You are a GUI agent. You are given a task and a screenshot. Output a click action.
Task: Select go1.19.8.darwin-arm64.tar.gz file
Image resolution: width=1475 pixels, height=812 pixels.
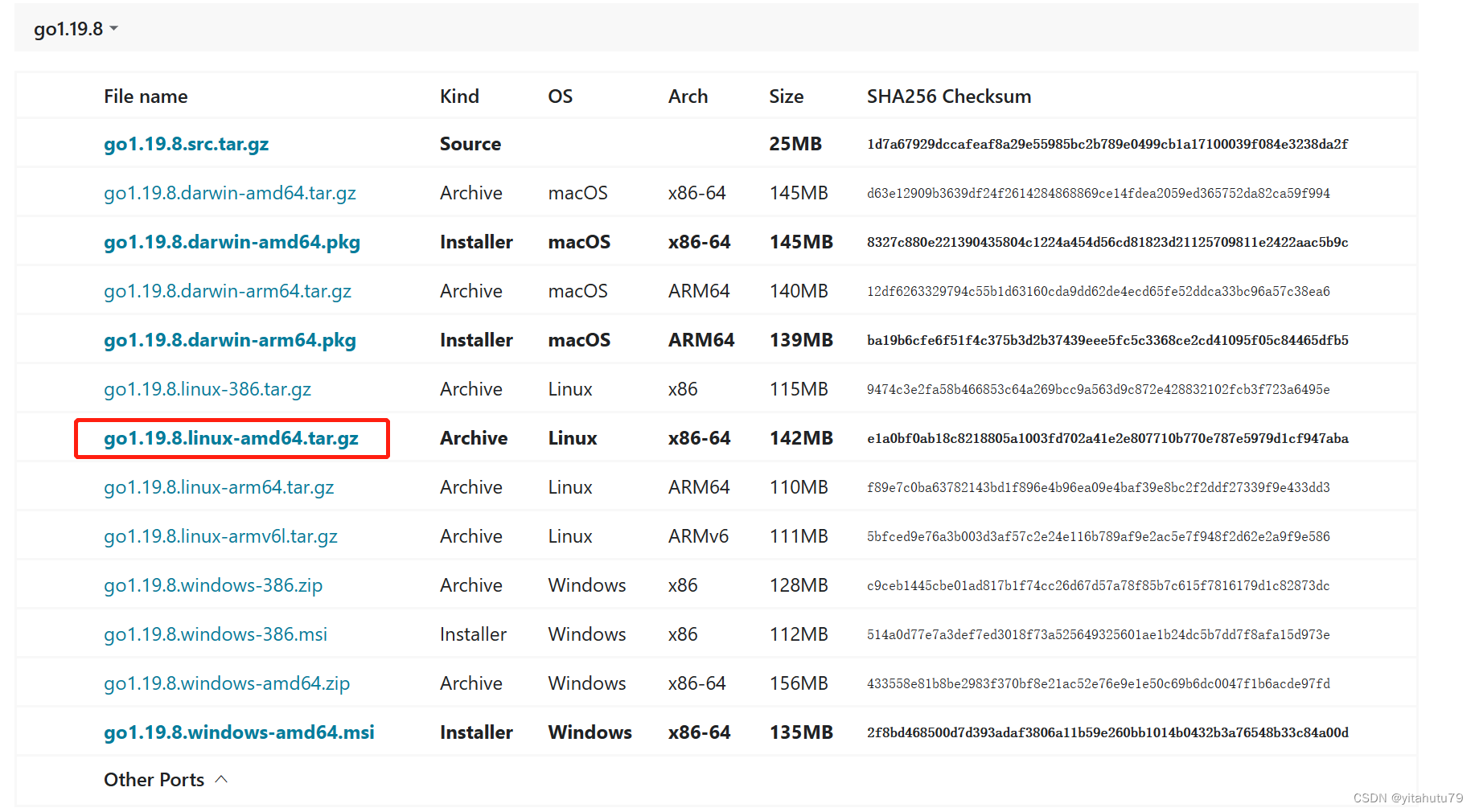click(x=228, y=291)
